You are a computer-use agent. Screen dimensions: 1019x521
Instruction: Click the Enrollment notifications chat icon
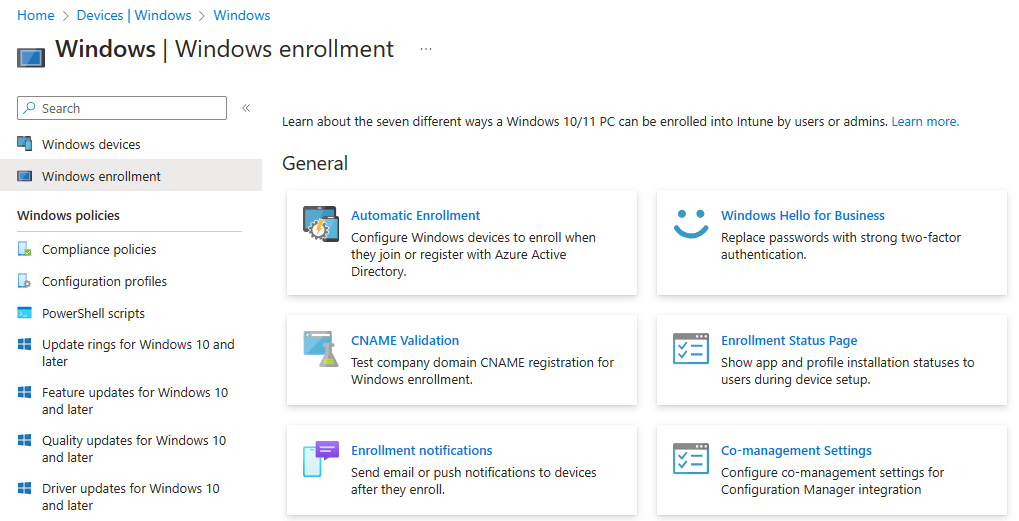(321, 459)
